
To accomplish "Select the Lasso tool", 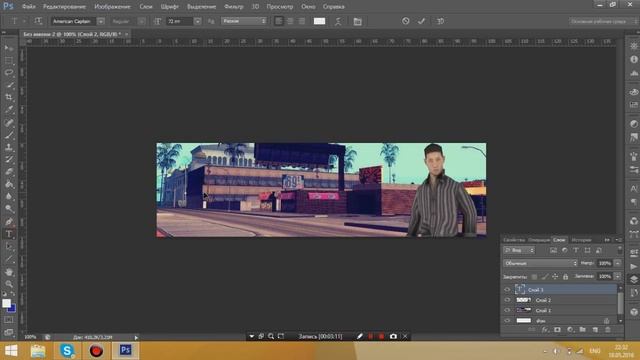I will 9,73.
